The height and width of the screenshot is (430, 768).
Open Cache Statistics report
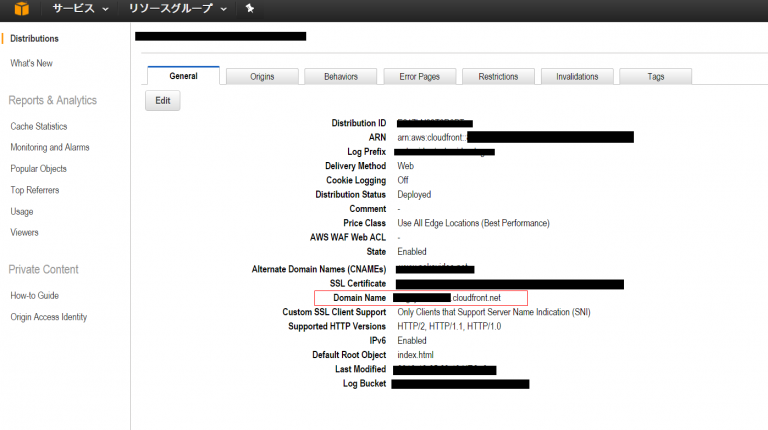click(x=39, y=127)
